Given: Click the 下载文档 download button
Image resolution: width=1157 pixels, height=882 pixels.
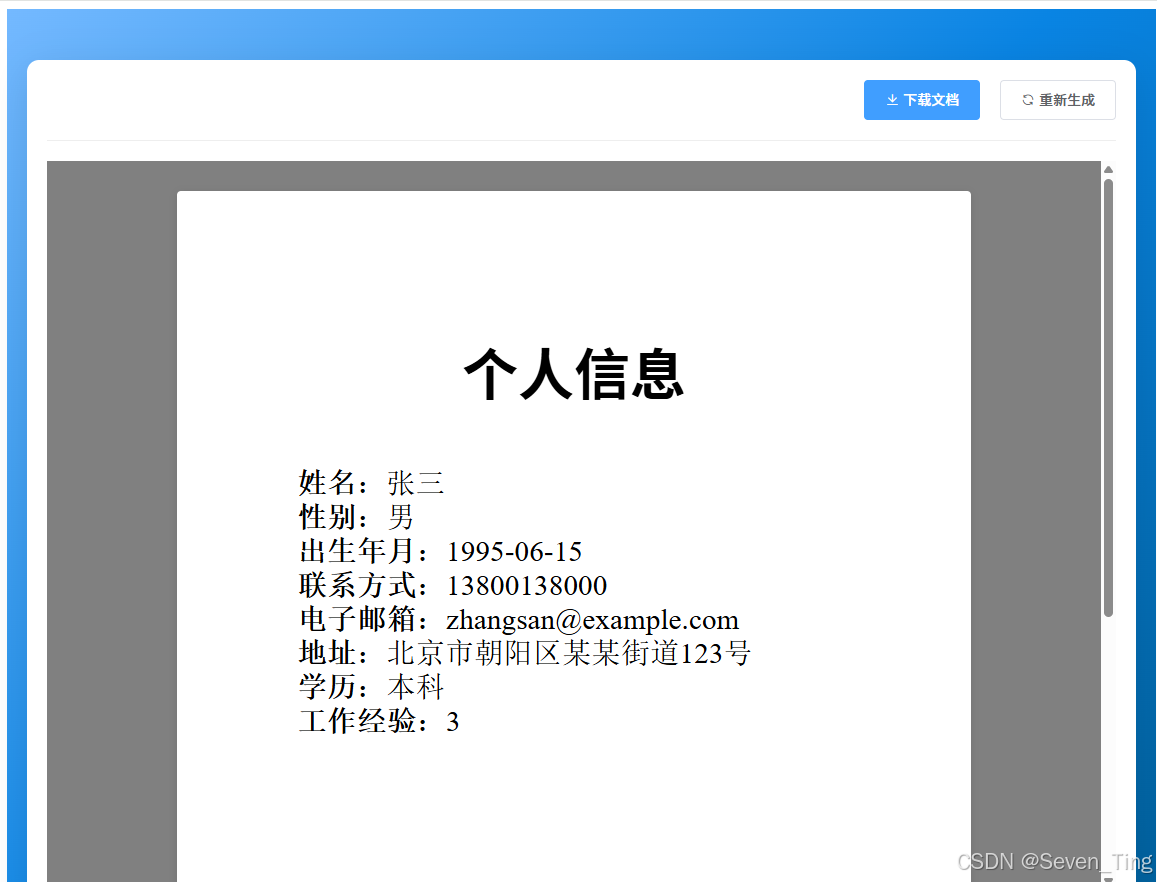Looking at the screenshot, I should [922, 100].
